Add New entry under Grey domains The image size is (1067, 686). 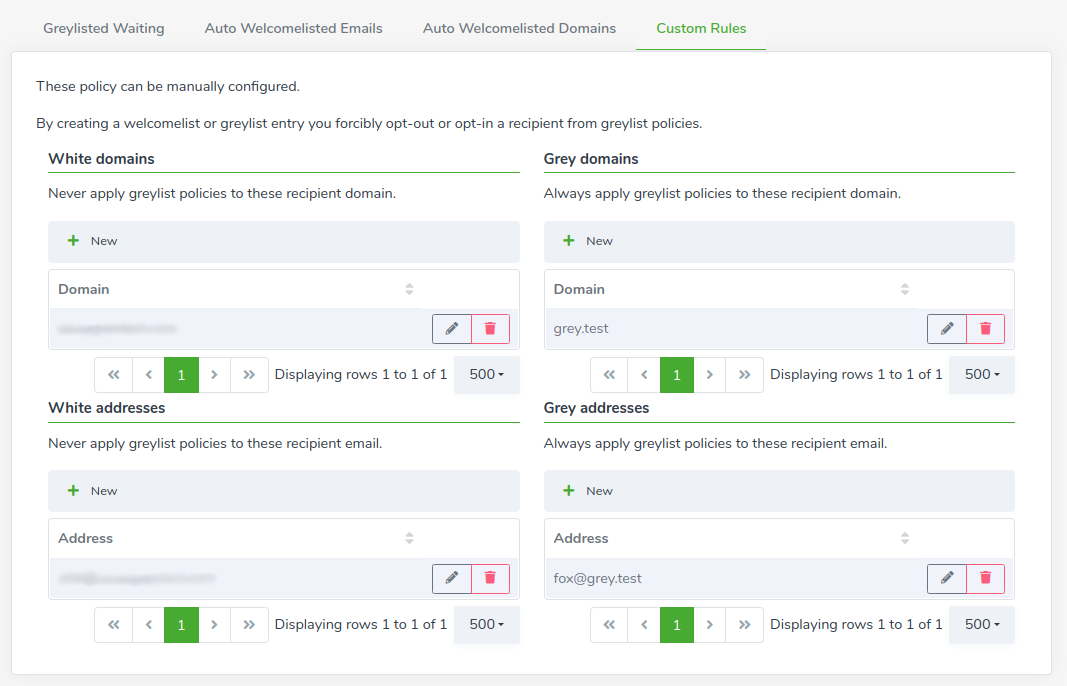point(588,241)
